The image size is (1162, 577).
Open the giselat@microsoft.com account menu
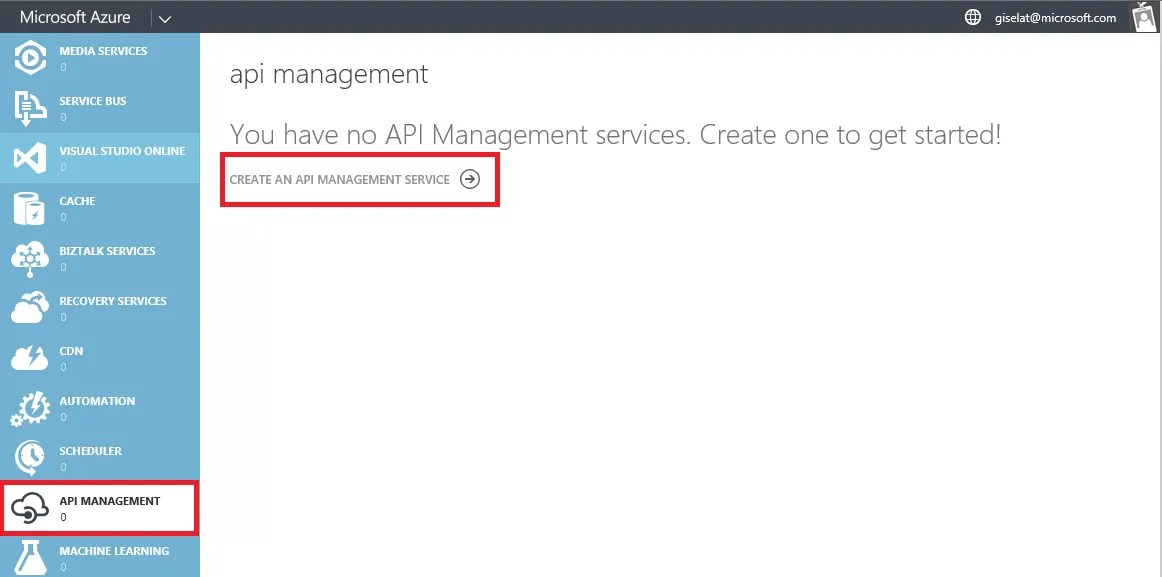point(1055,18)
